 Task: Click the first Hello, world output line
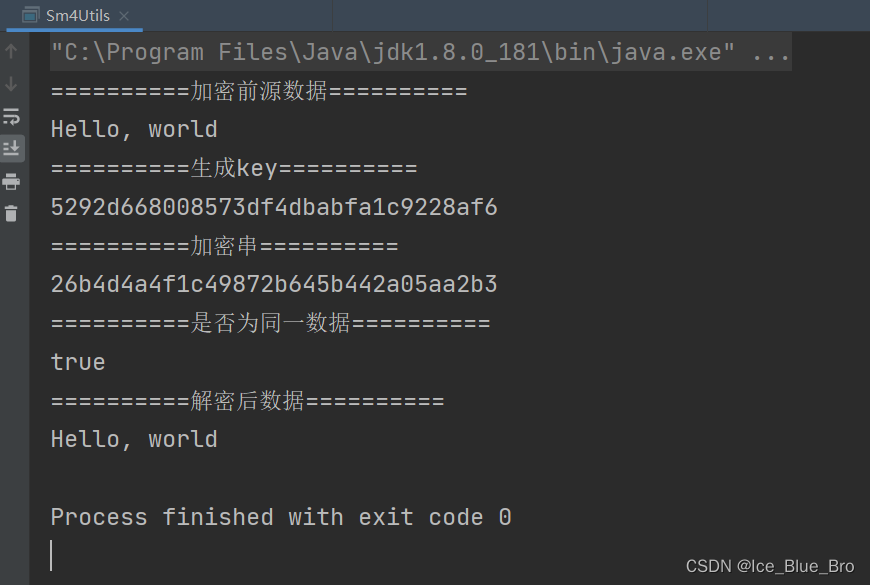point(134,128)
